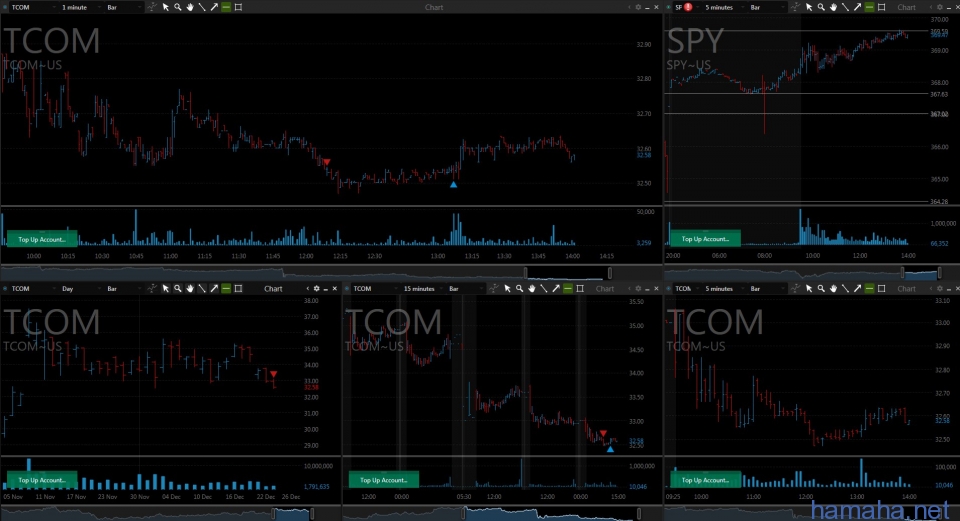This screenshot has height=521, width=960.
Task: Select hand pan tool in SPY chart toolbar
Action: click(833, 7)
